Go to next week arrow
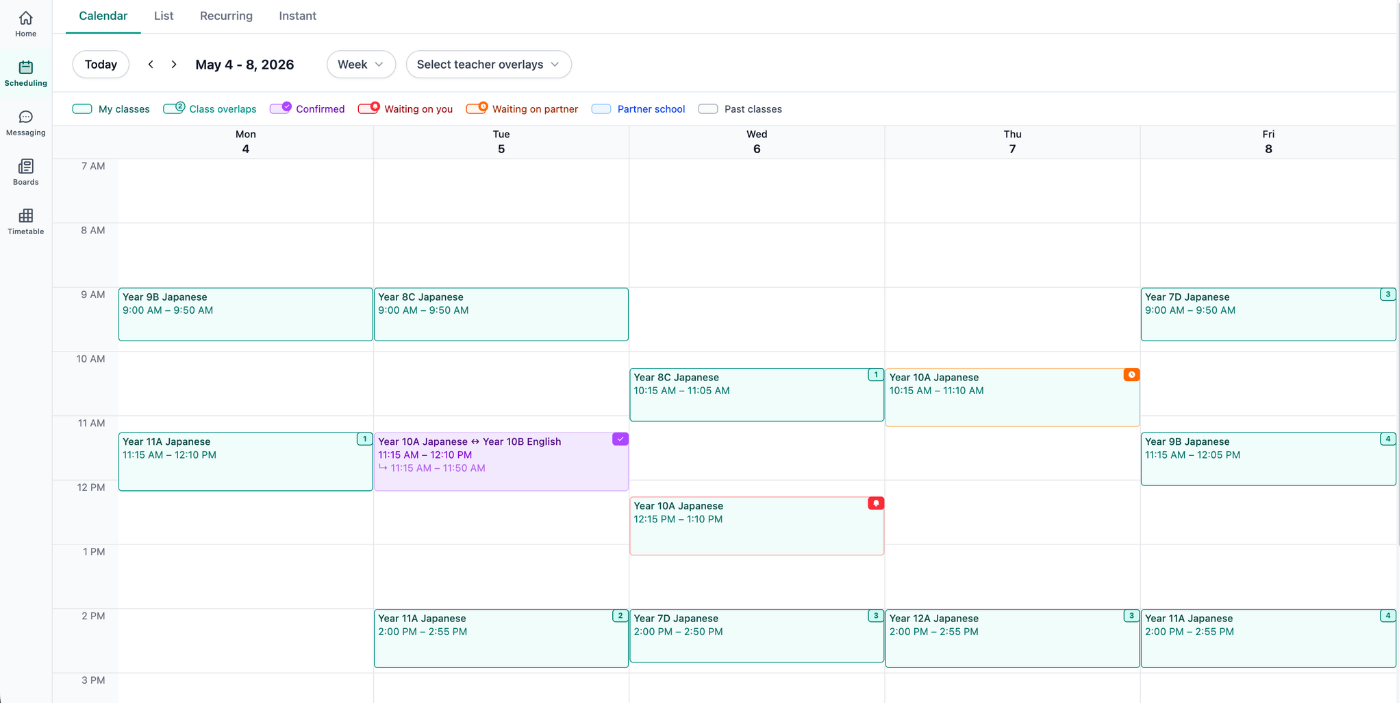1400x703 pixels. 174,64
